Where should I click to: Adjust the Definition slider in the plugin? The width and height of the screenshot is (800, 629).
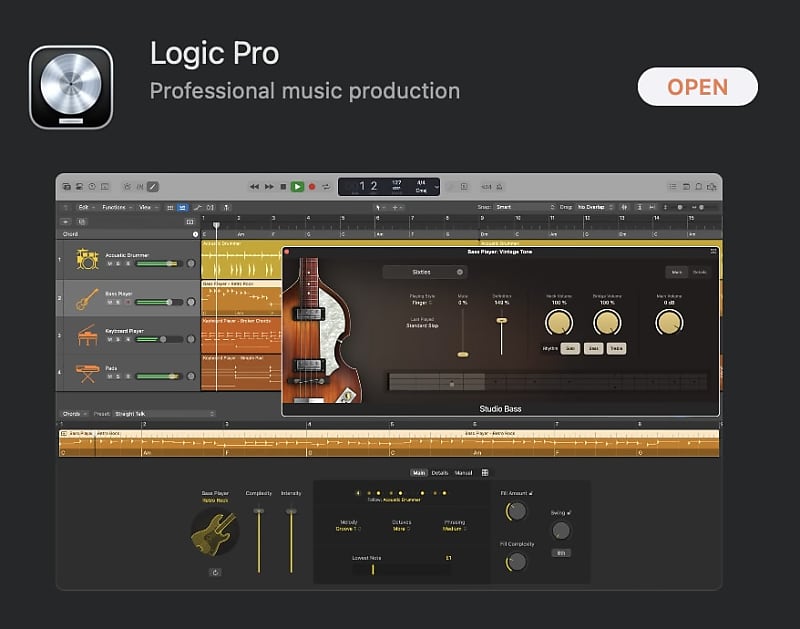coord(500,321)
